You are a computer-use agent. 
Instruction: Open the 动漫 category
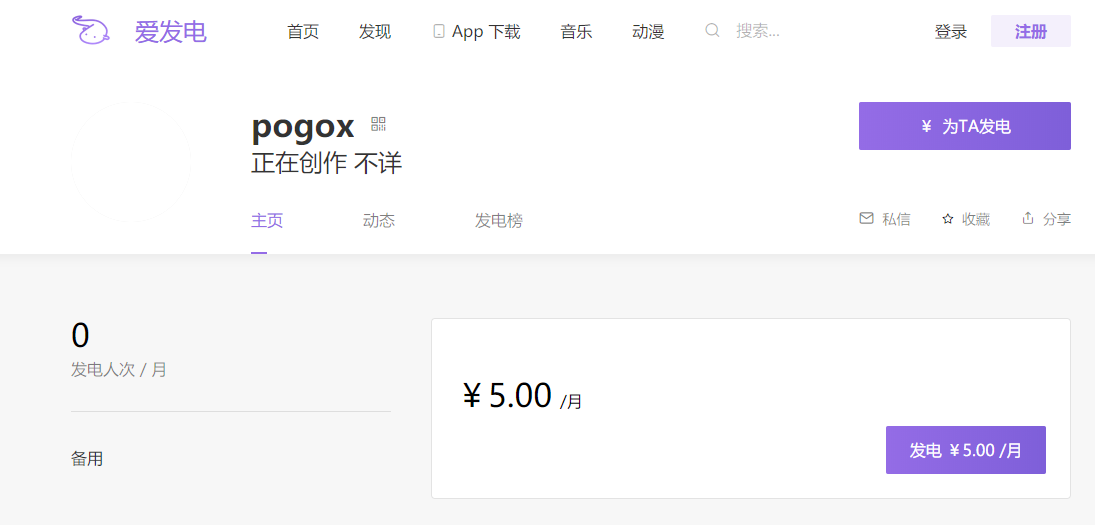(648, 31)
